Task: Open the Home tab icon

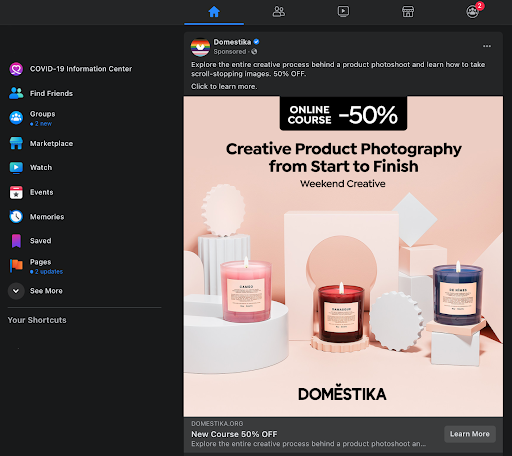Action: coord(214,12)
